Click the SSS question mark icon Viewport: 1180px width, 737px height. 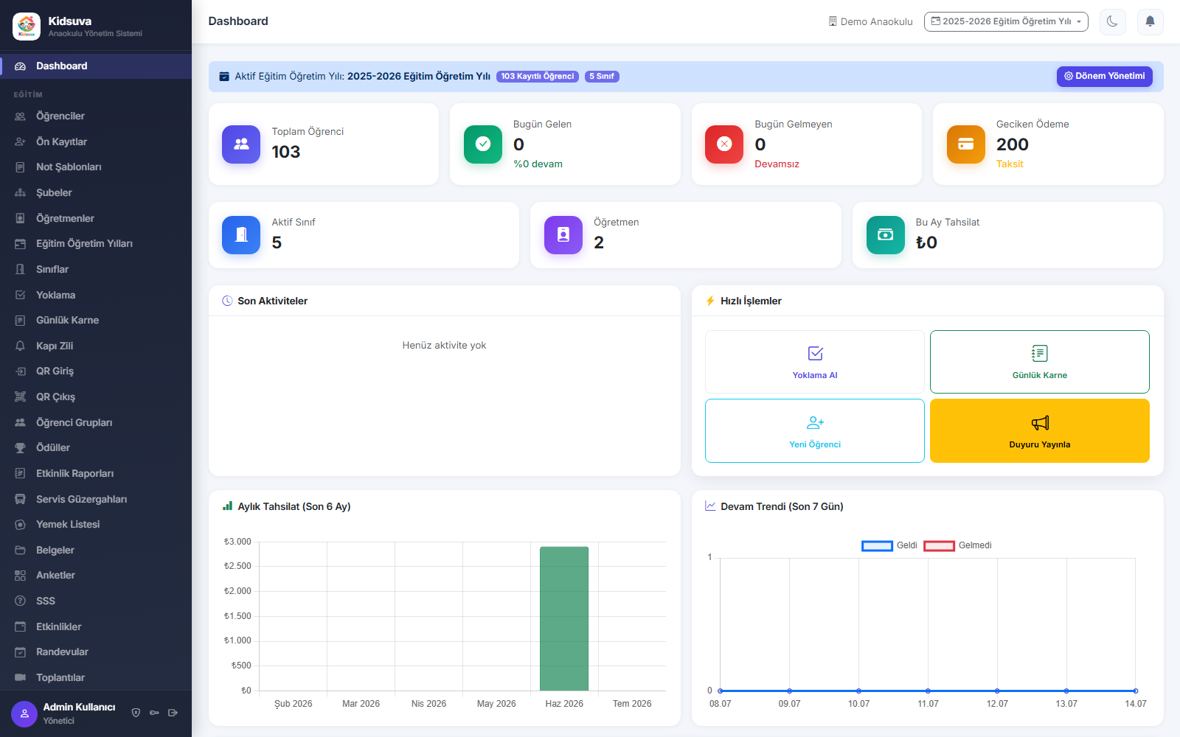[x=20, y=601]
